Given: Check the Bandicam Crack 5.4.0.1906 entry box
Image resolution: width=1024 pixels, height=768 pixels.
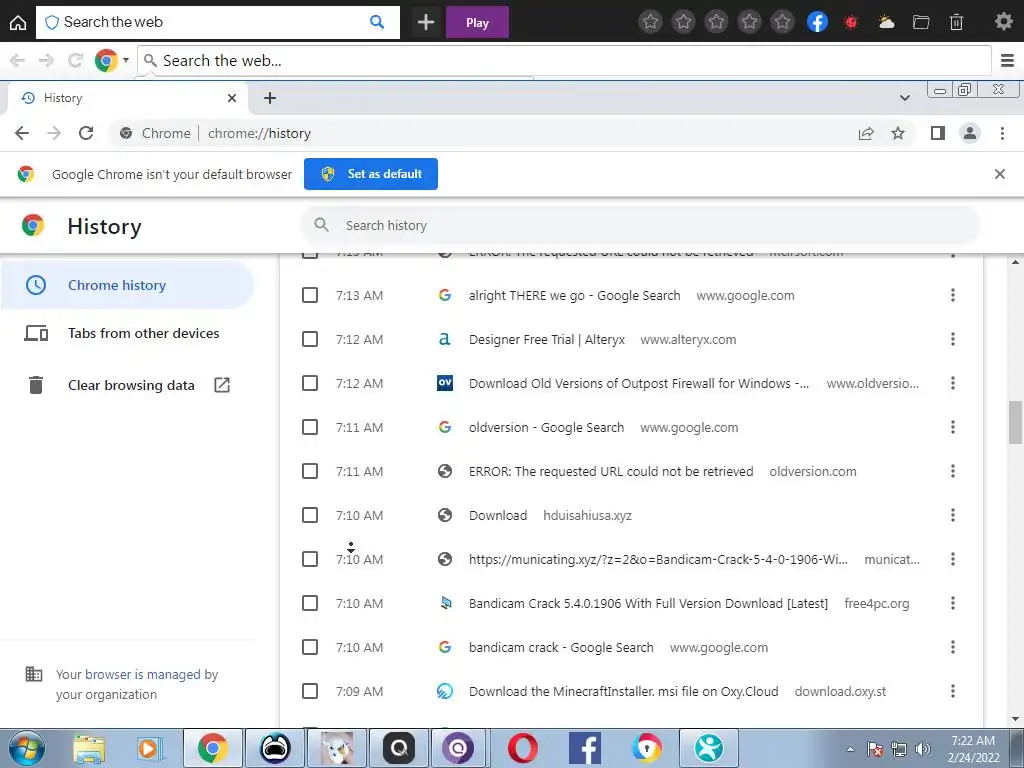Looking at the screenshot, I should [310, 603].
